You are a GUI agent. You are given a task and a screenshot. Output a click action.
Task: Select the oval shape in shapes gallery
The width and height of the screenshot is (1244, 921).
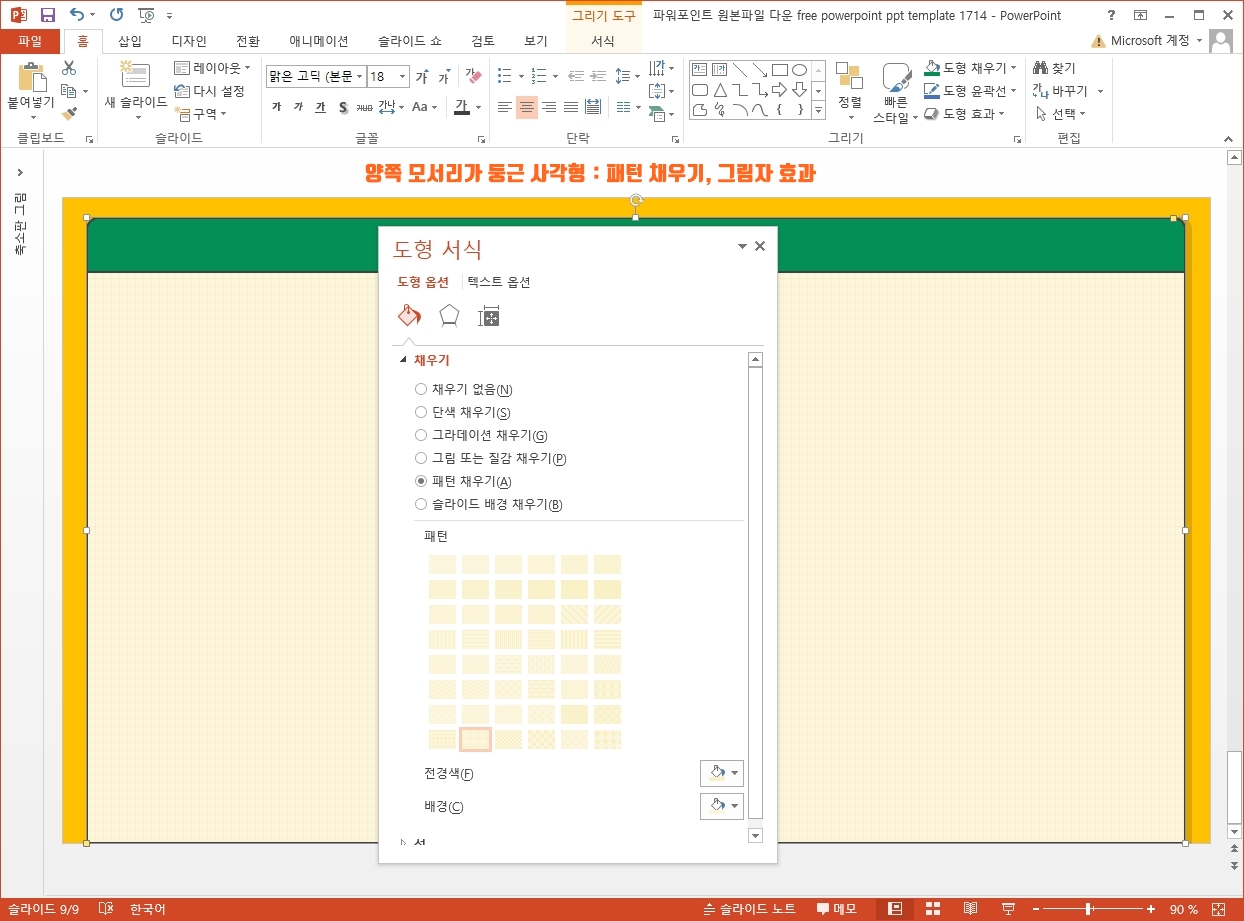coord(799,70)
